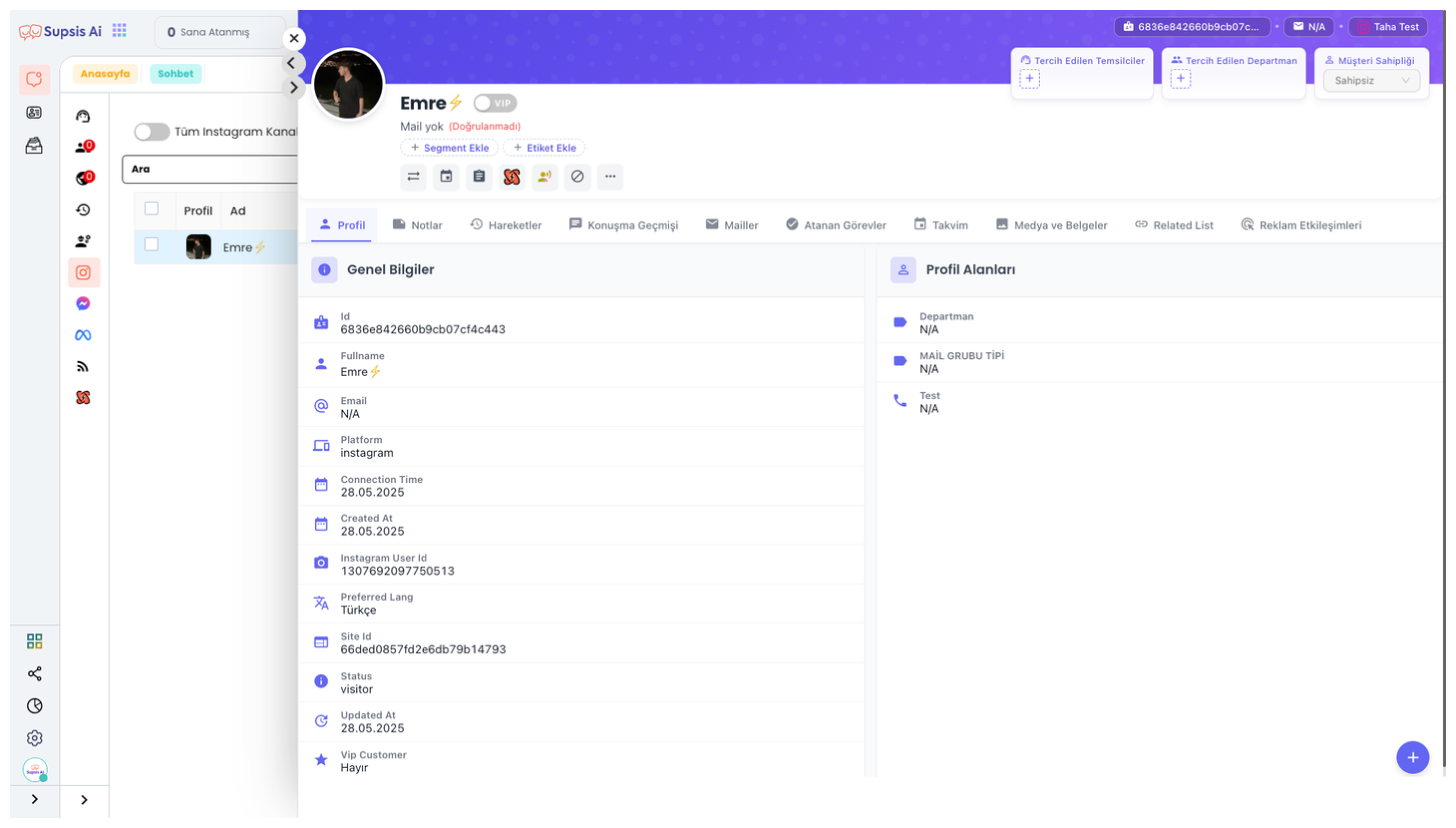Open the contact card icon in sidebar

pyautogui.click(x=34, y=113)
